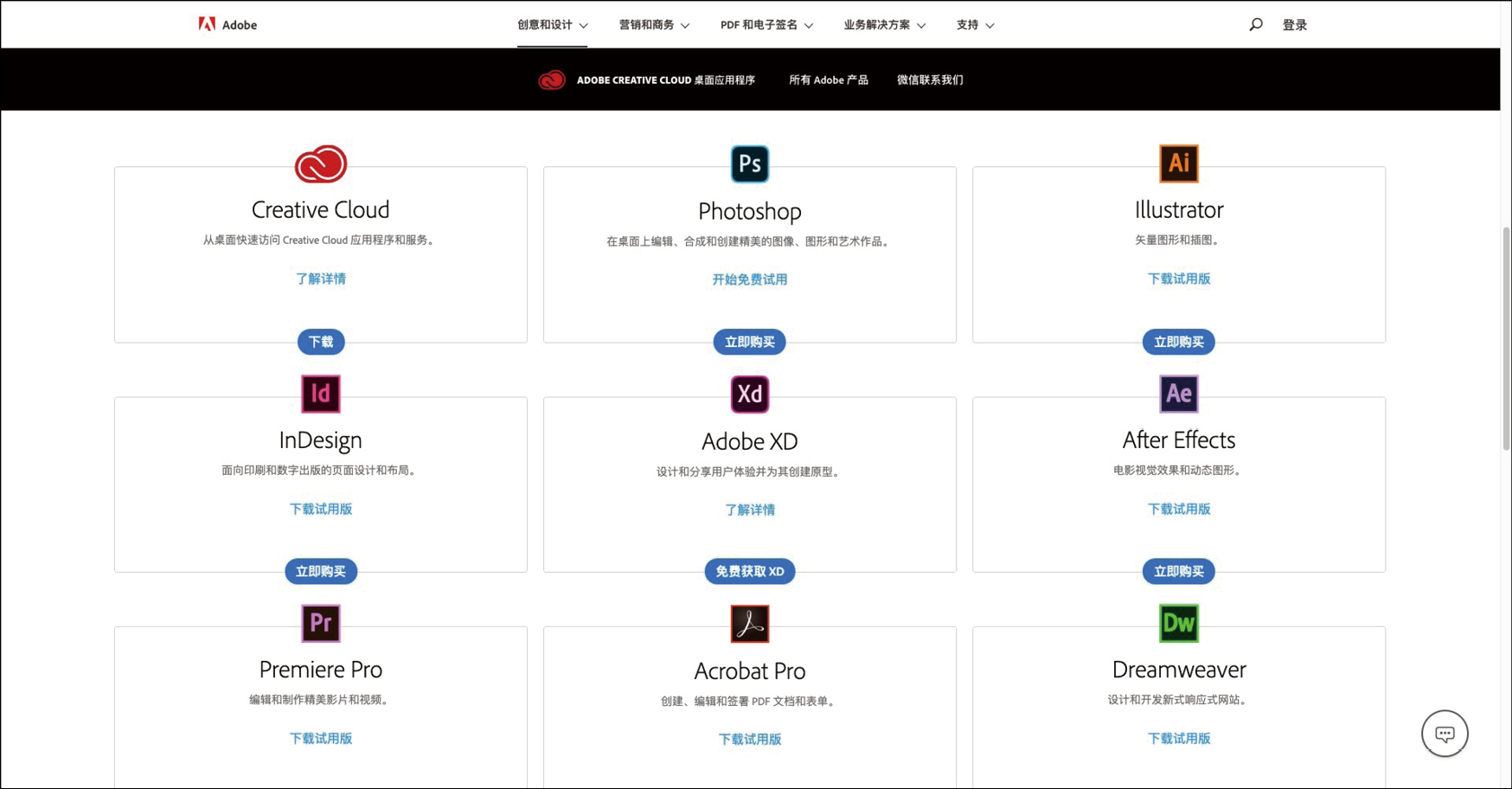1512x789 pixels.
Task: Expand the 支持 menu
Action: [x=975, y=25]
